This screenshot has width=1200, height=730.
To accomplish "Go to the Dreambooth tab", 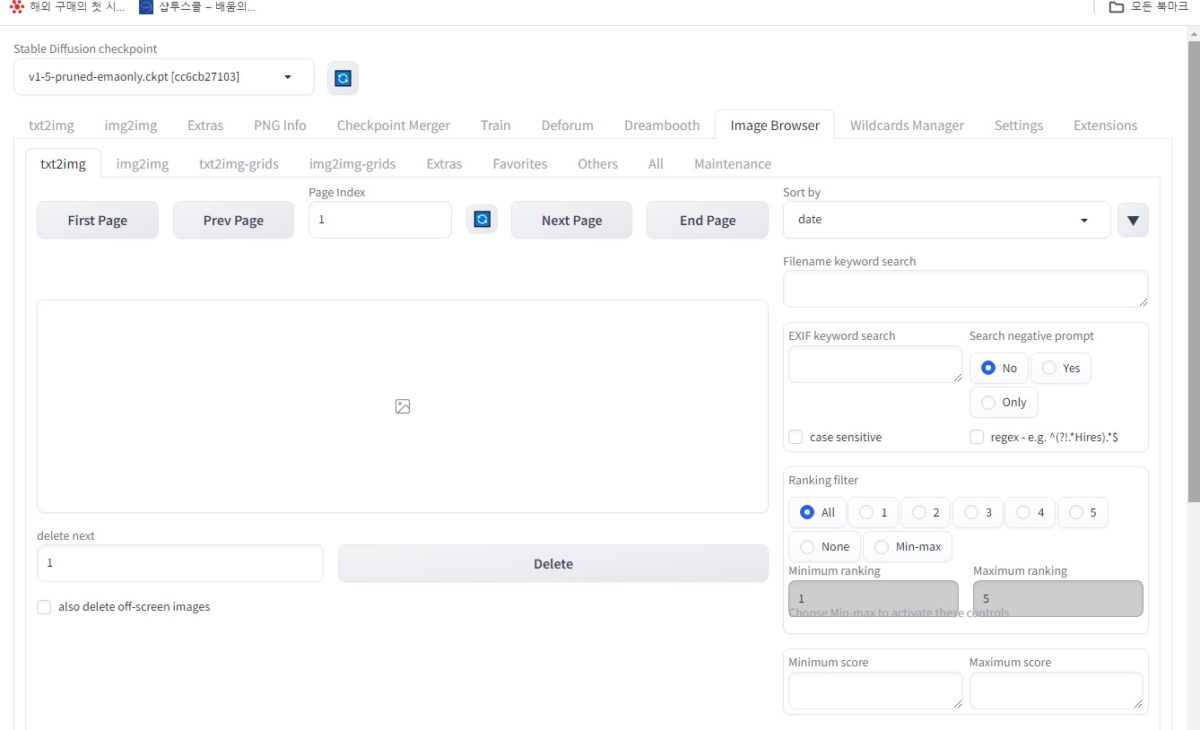I will click(x=662, y=125).
